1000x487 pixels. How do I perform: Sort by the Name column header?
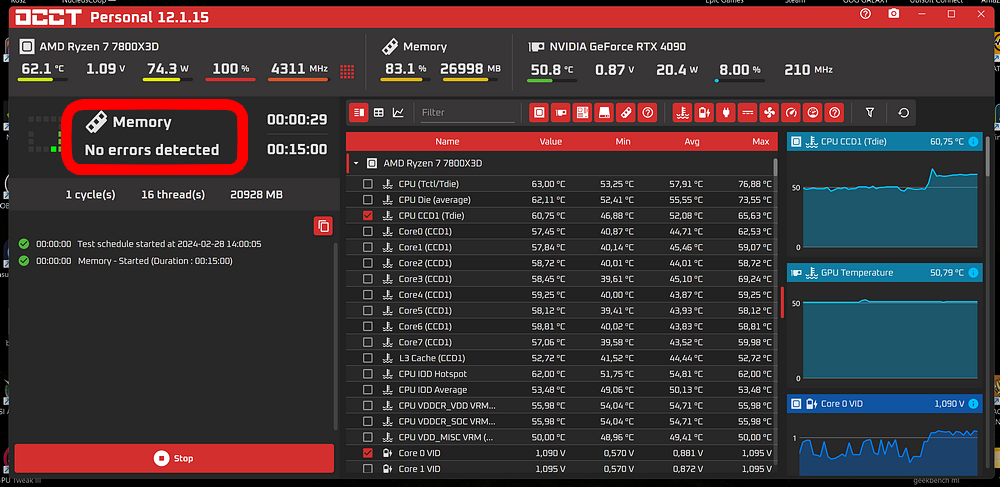tap(447, 142)
